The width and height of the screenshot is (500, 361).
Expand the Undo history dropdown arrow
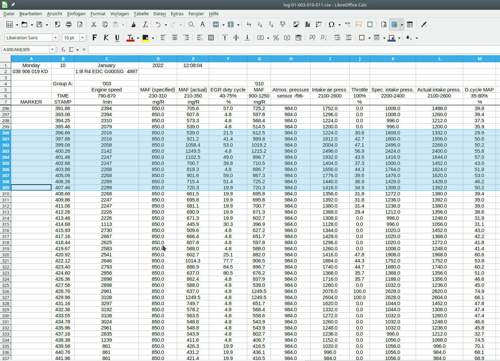coord(165,25)
